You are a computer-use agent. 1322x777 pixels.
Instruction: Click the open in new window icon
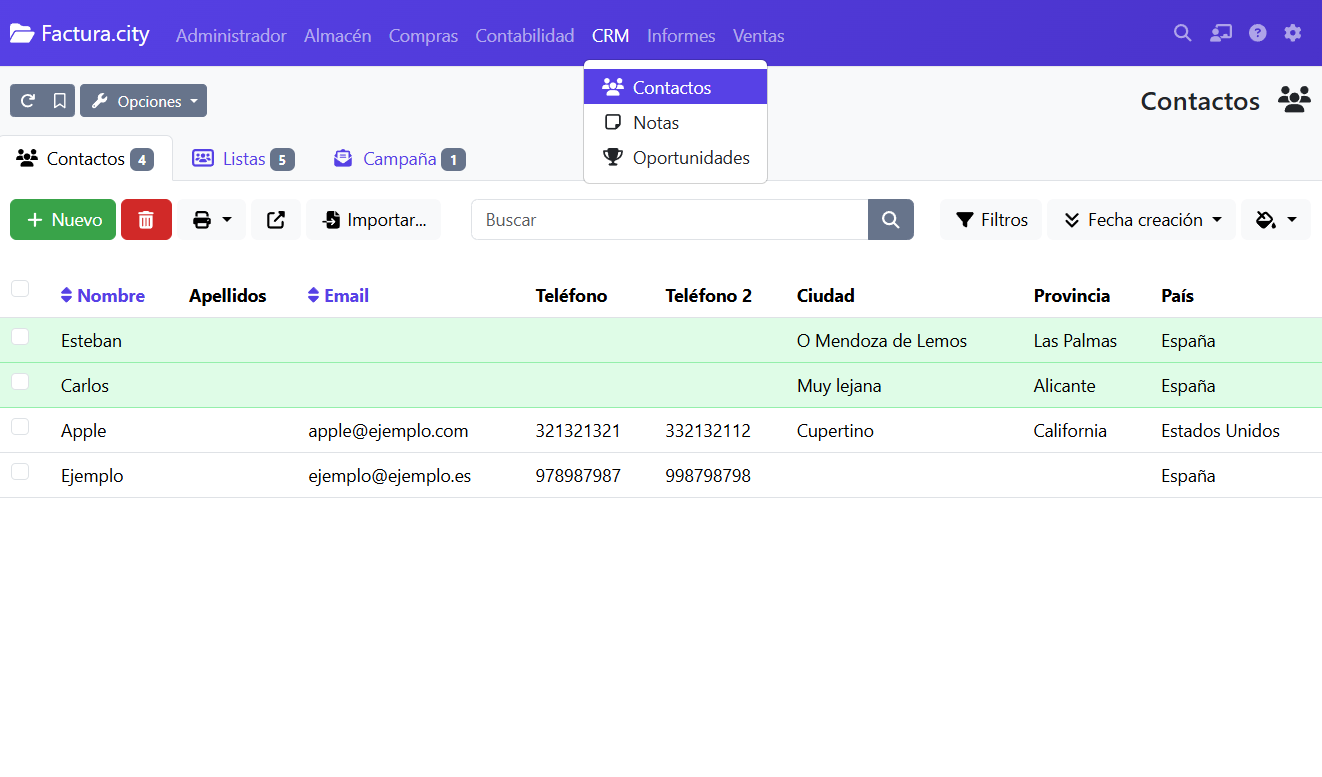(276, 220)
